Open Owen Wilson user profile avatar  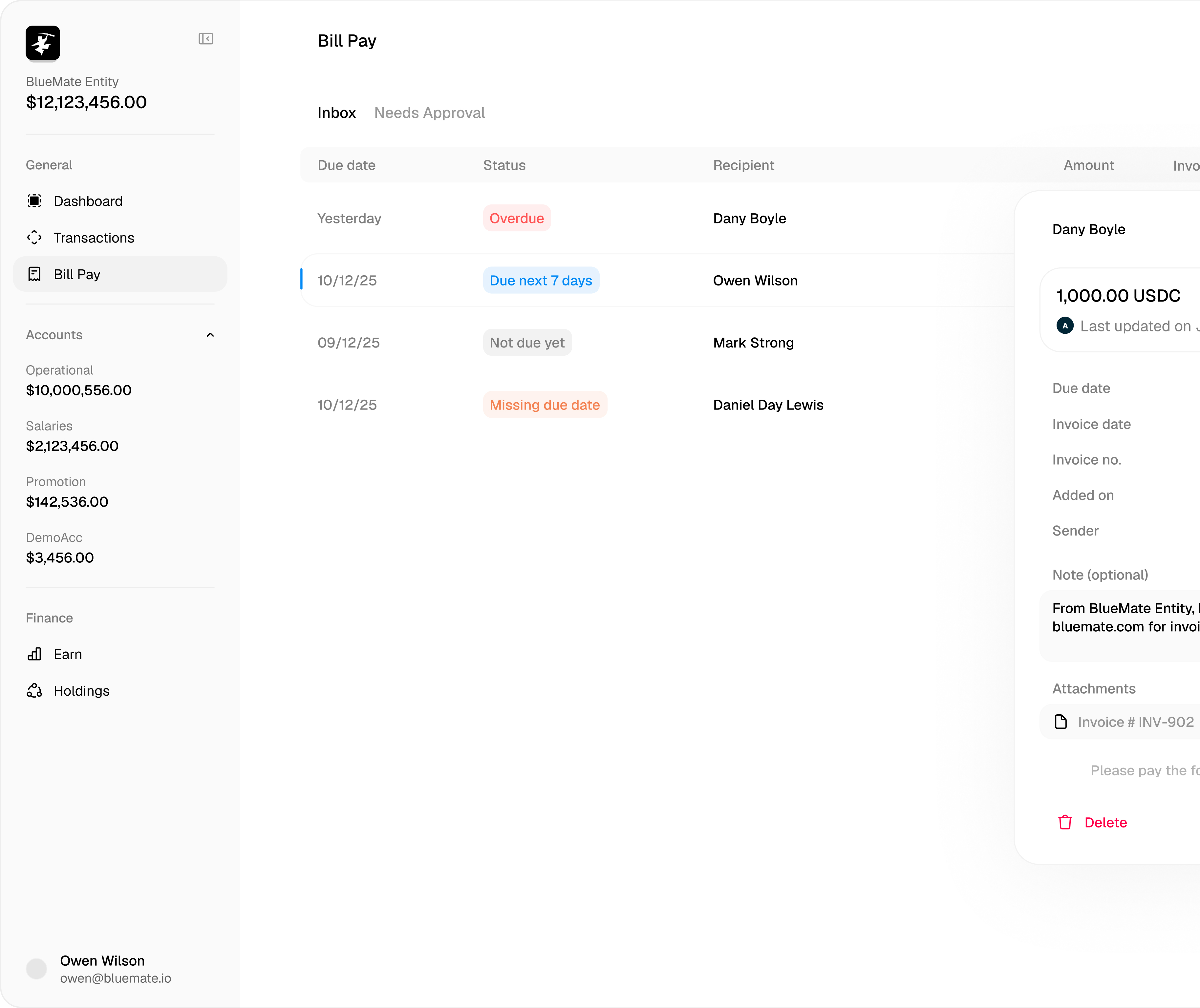(x=36, y=969)
